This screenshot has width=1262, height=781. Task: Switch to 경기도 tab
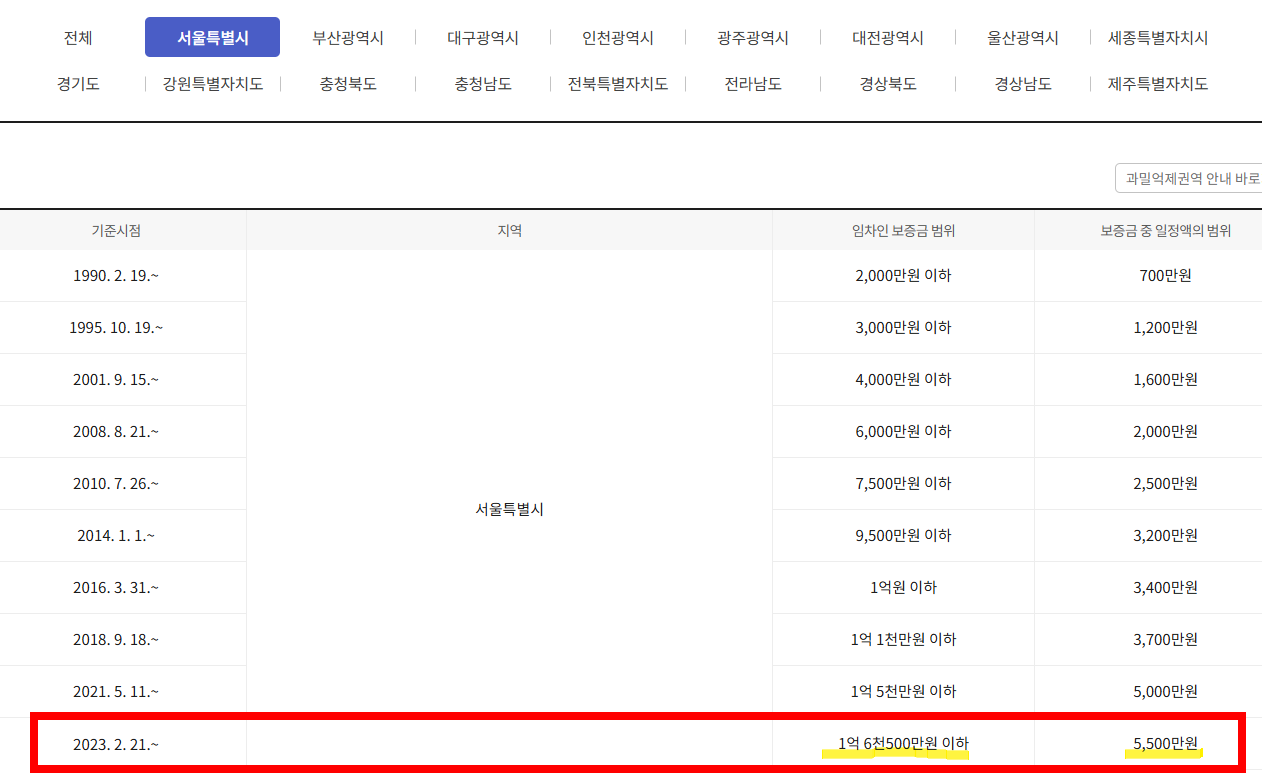click(78, 84)
